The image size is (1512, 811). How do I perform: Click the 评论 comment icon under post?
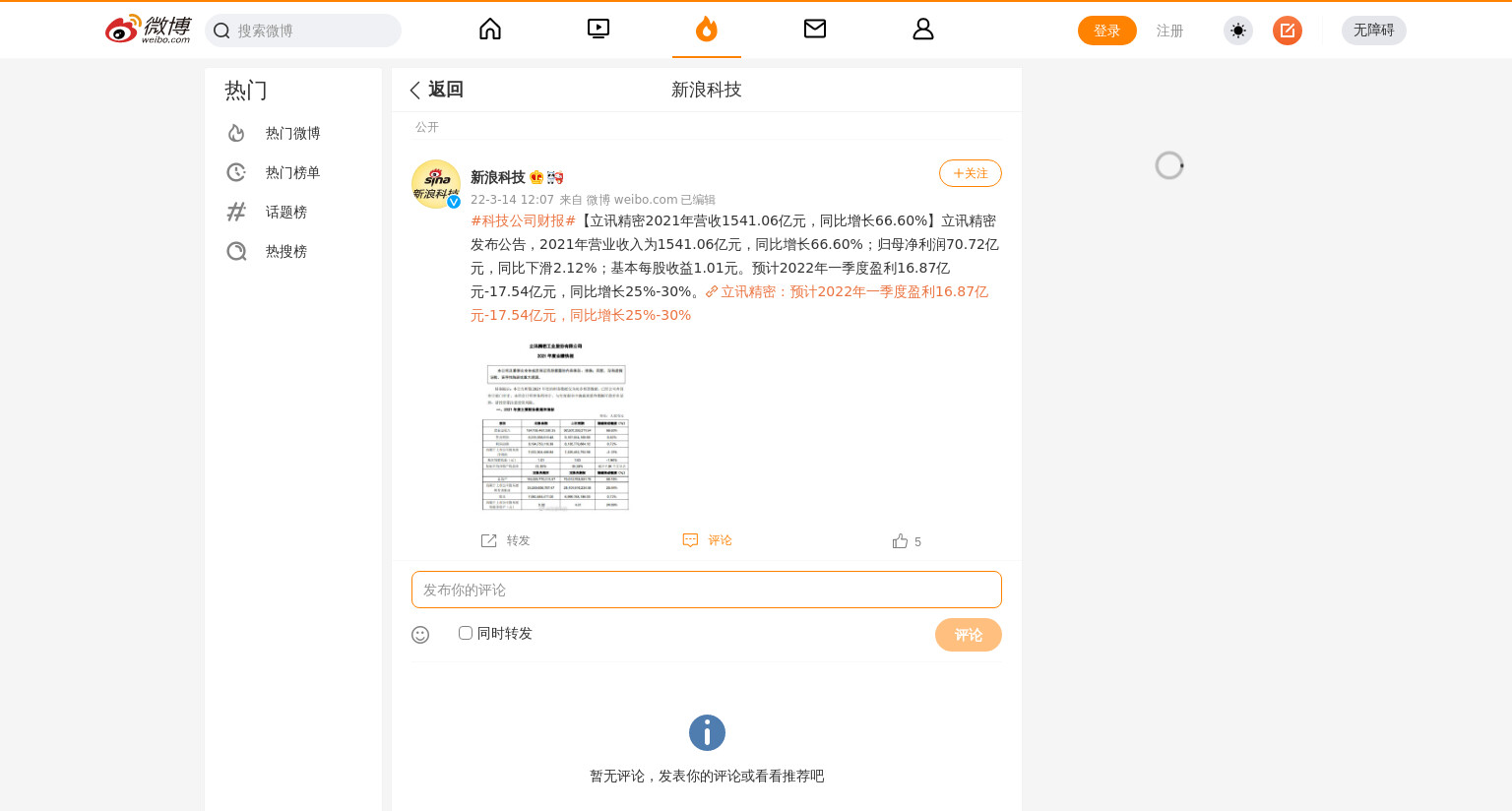click(691, 540)
